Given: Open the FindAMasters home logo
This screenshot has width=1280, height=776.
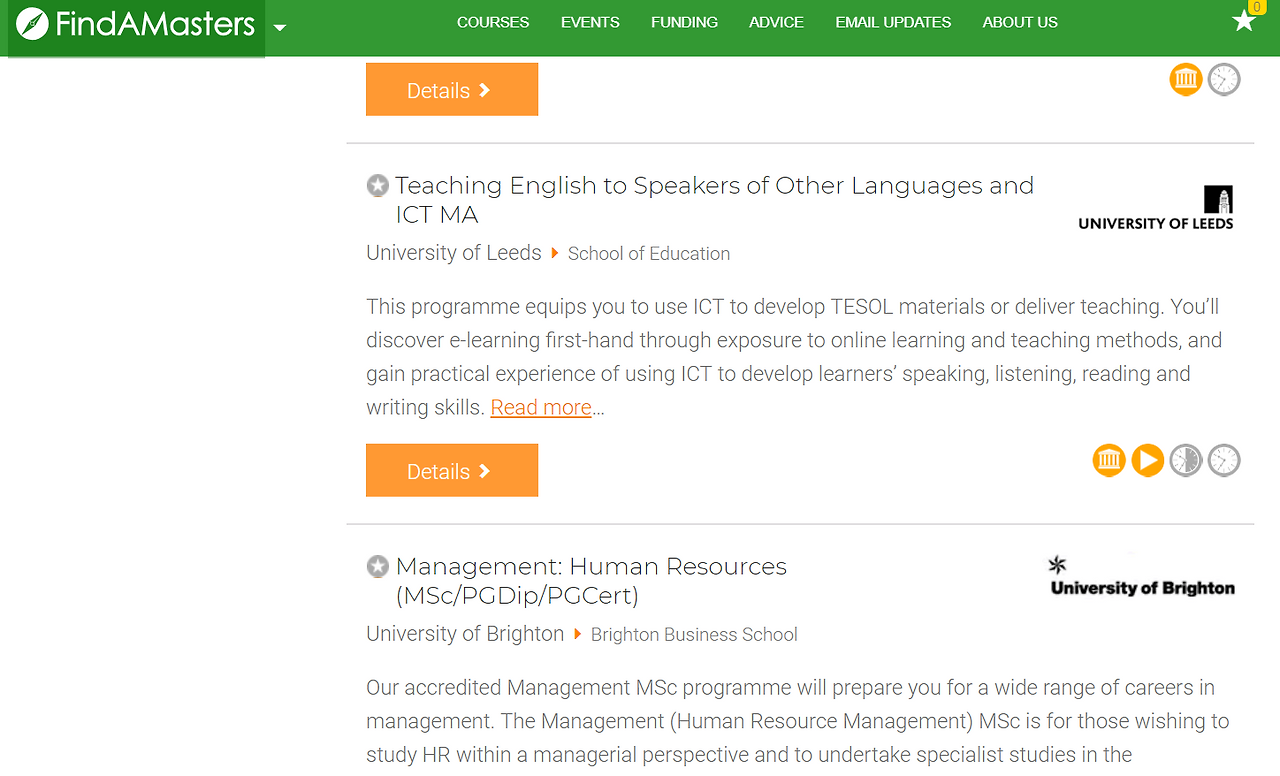Looking at the screenshot, I should point(136,23).
